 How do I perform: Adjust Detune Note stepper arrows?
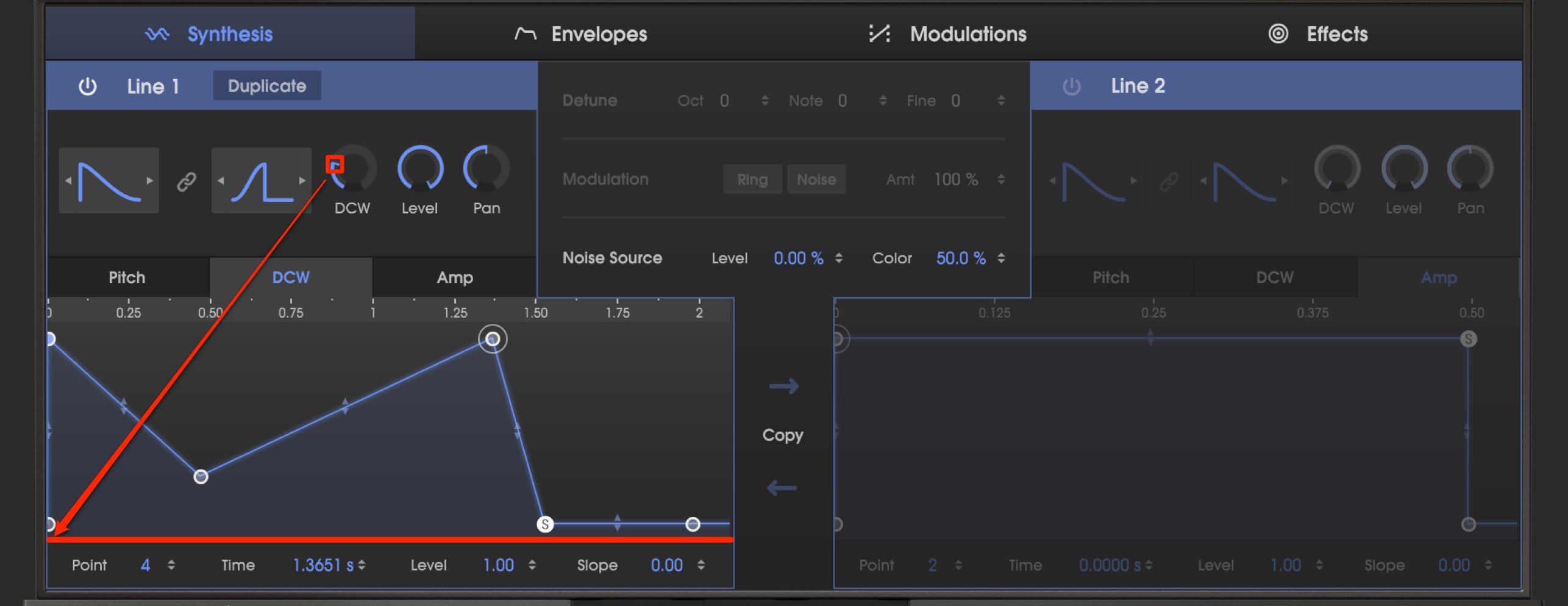tap(883, 101)
